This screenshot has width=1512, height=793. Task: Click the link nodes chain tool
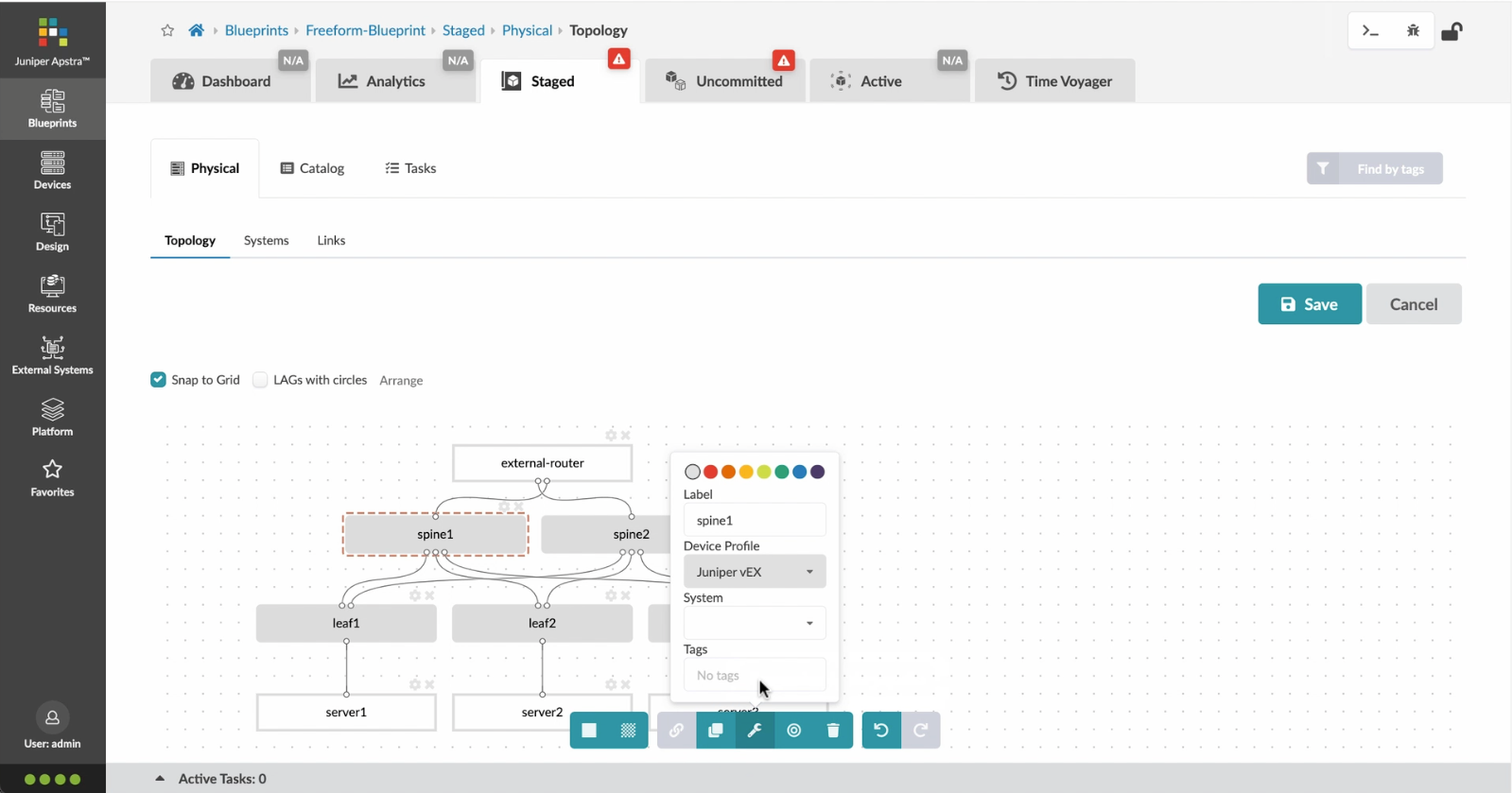tap(676, 730)
